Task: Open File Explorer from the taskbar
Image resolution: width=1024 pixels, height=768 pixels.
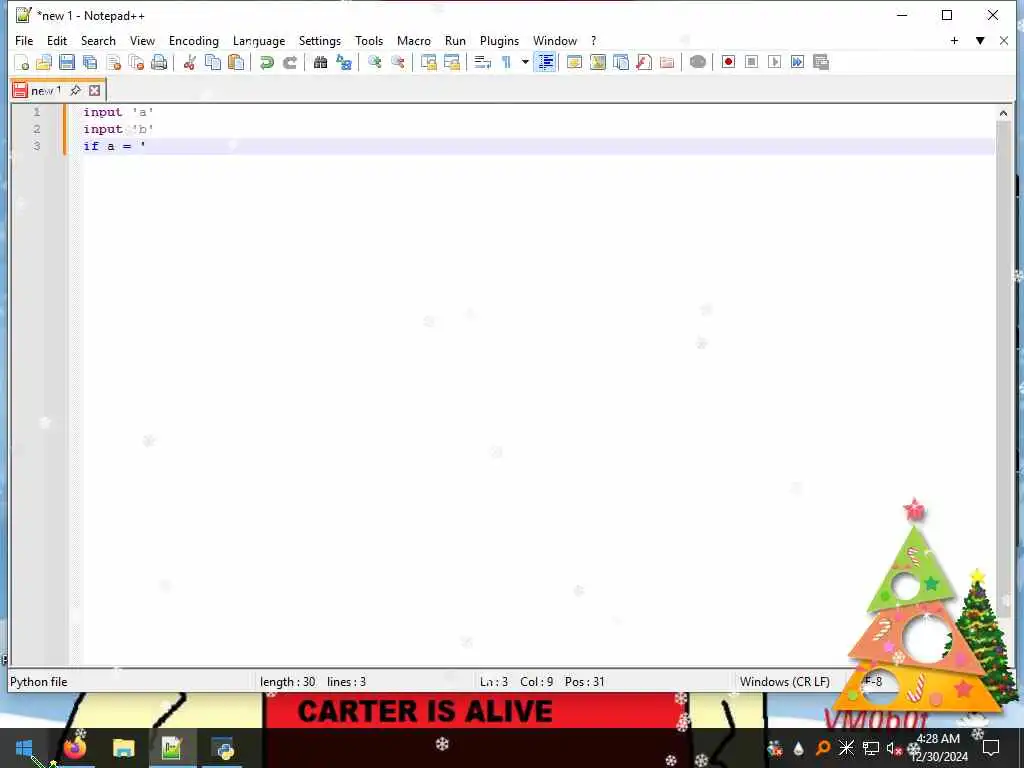Action: click(x=123, y=748)
